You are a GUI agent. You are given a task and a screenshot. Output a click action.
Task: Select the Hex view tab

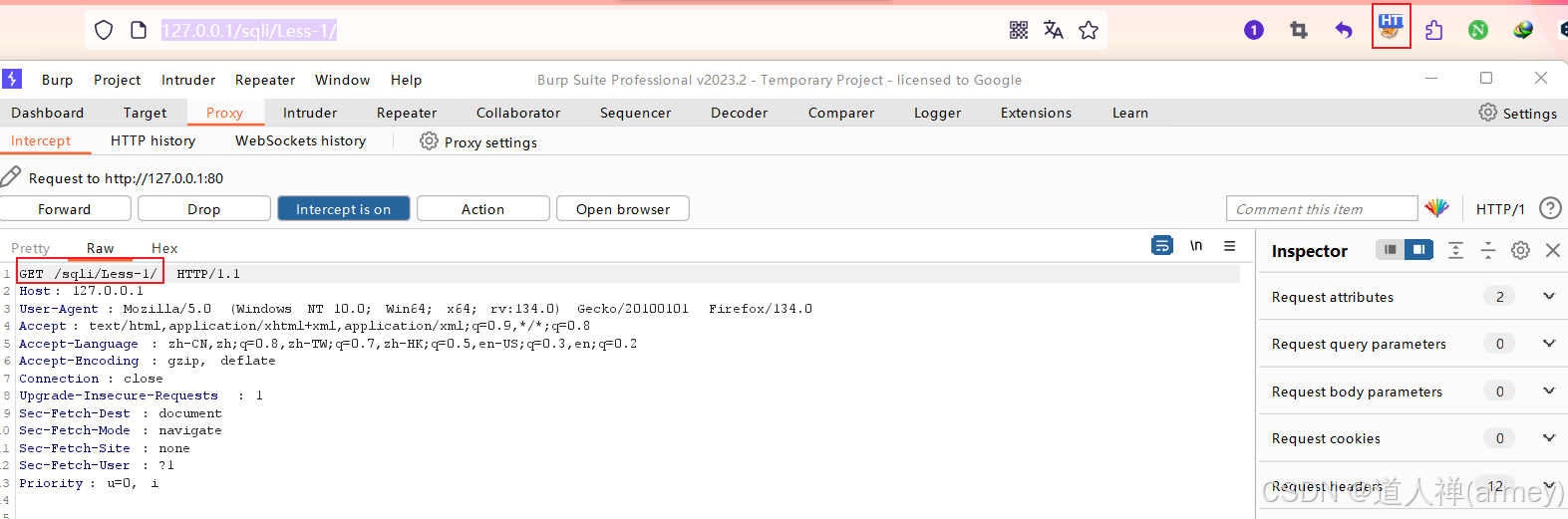tap(164, 248)
